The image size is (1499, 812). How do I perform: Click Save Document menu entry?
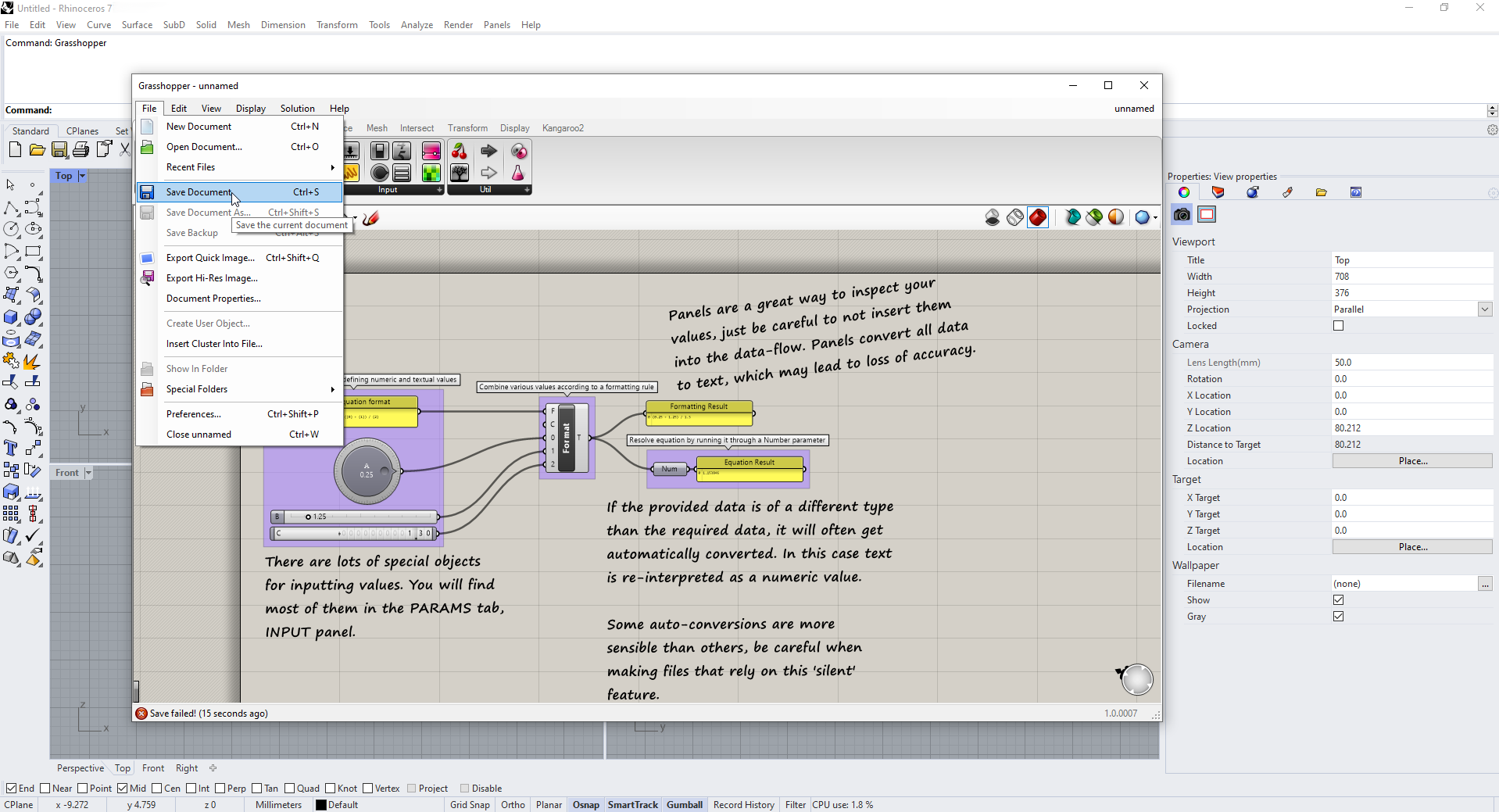(x=240, y=192)
